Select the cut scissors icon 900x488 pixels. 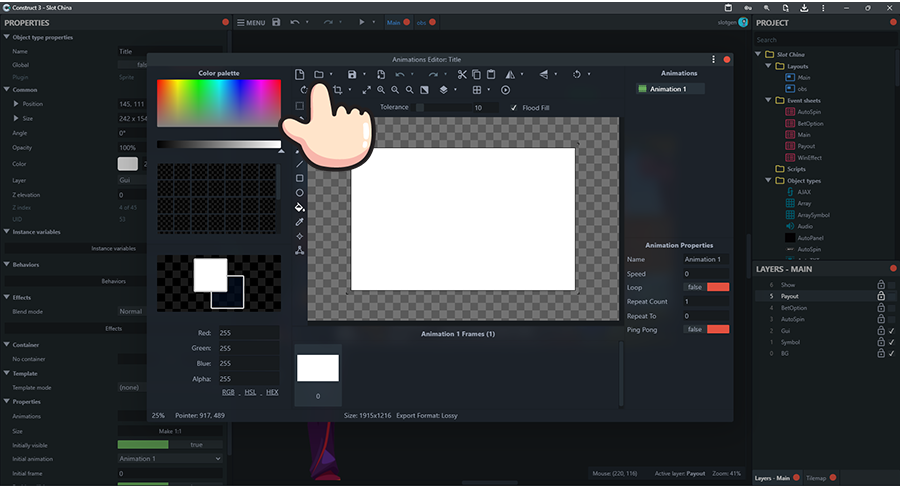(x=462, y=74)
